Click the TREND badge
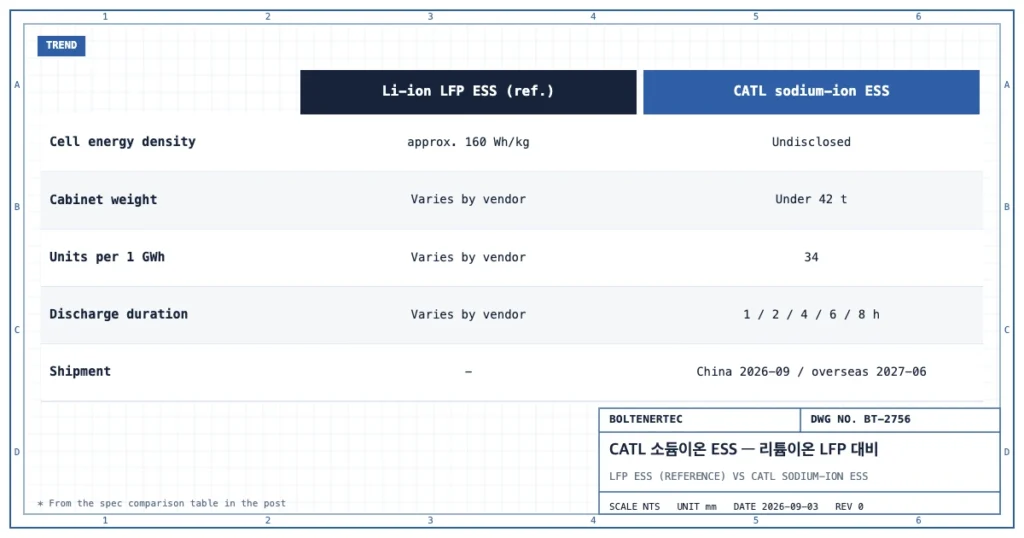Image resolution: width=1024 pixels, height=538 pixels. pos(61,46)
